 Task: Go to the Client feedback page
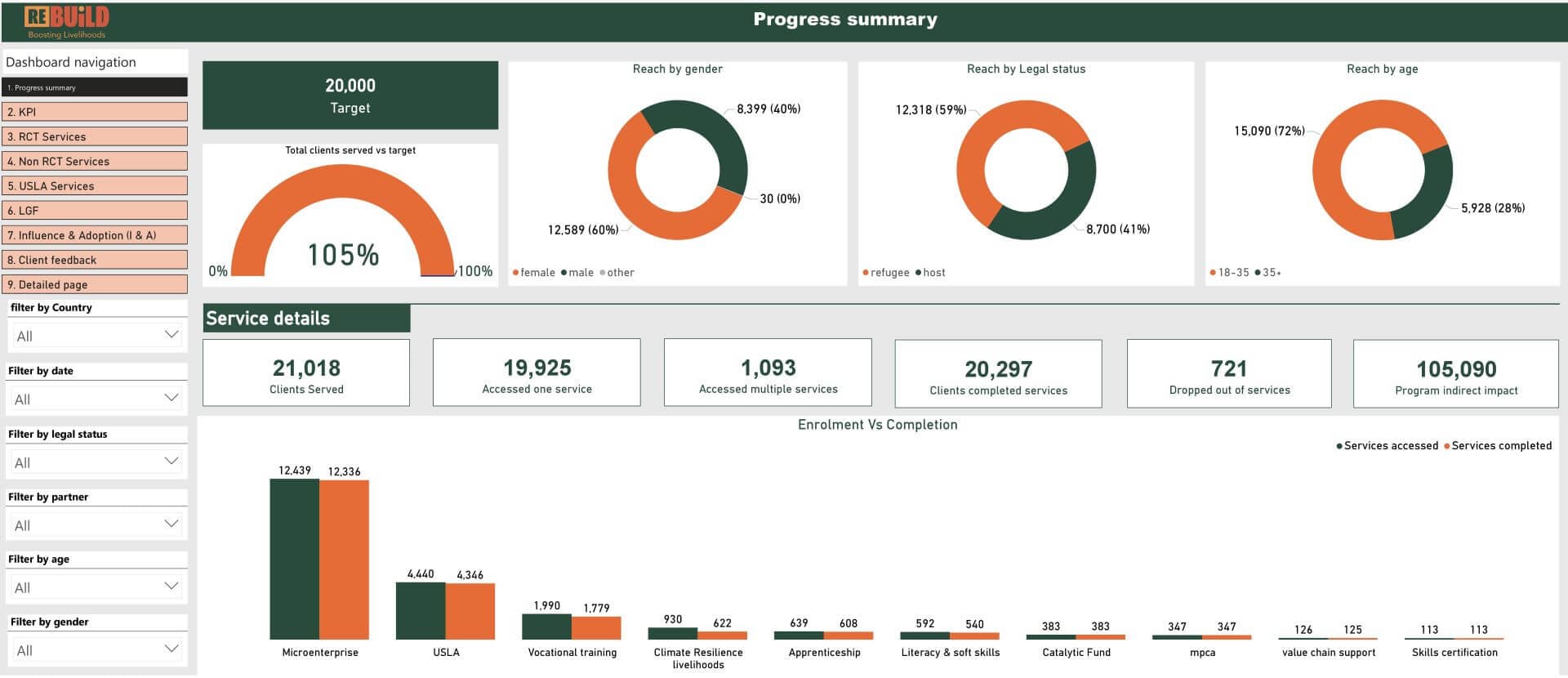point(96,260)
